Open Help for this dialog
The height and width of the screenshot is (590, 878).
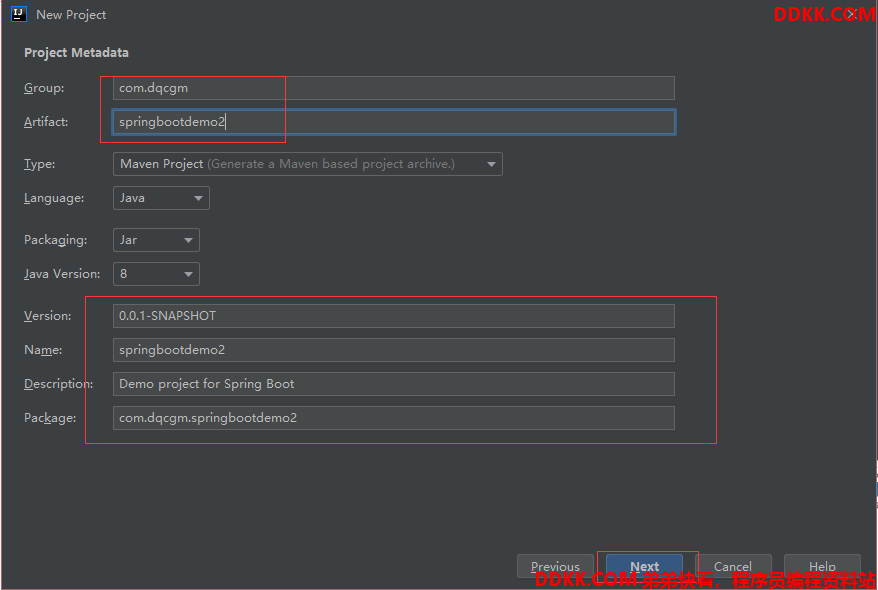coord(822,566)
